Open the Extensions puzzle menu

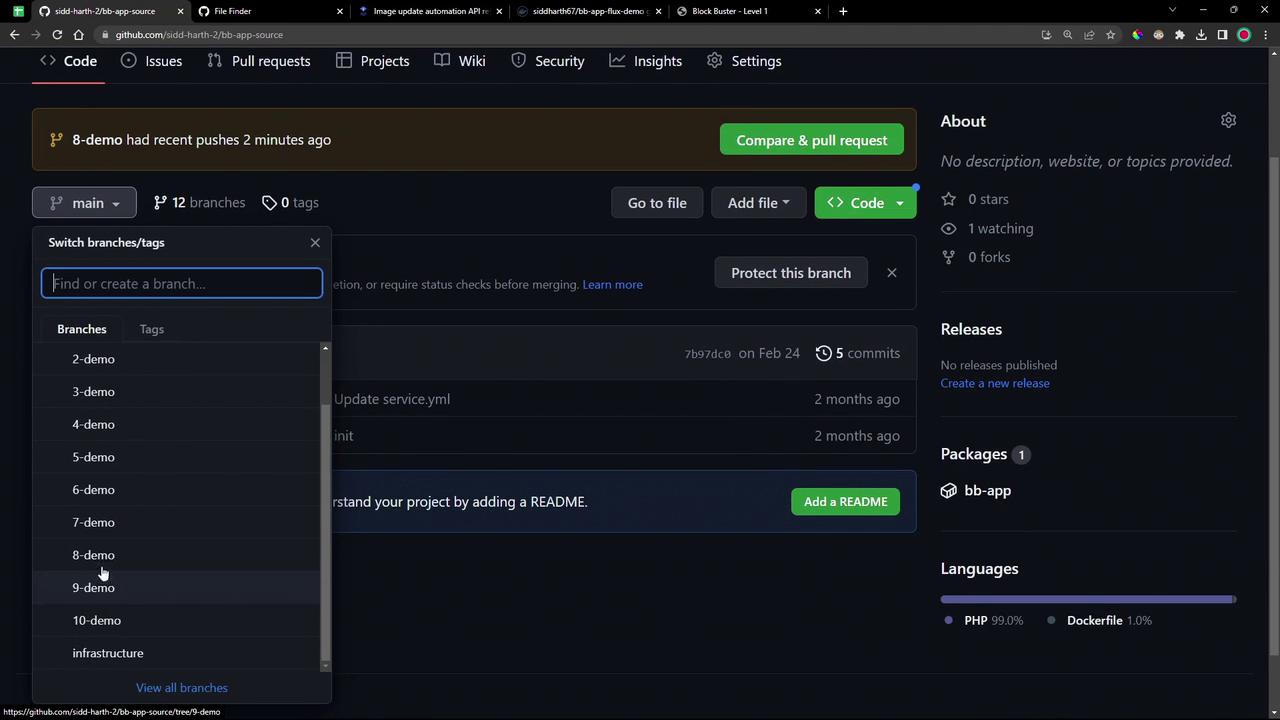(x=1180, y=35)
